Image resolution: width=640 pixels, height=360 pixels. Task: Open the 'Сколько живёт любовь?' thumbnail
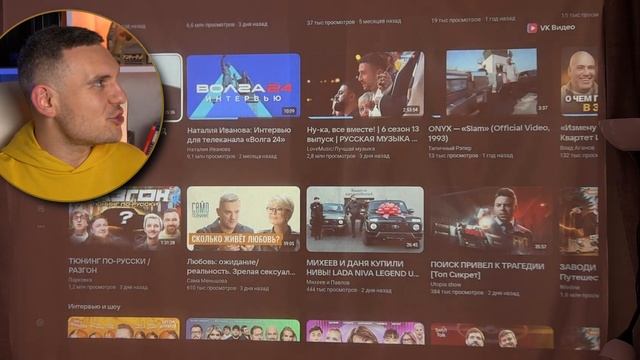[243, 219]
